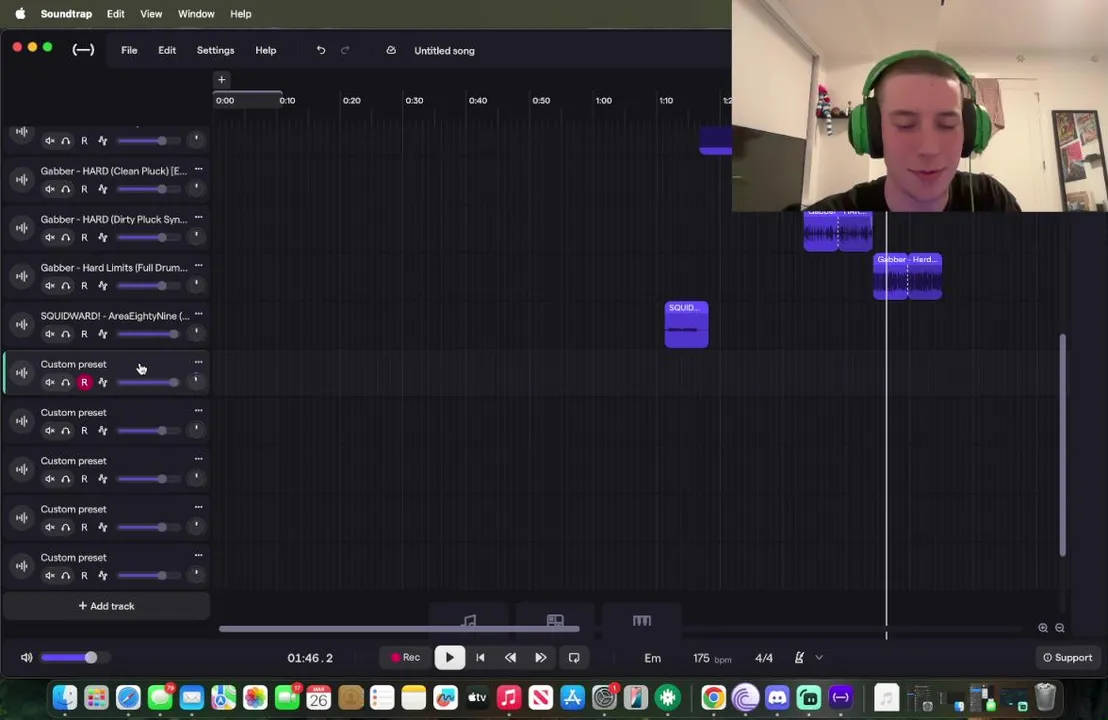Open the Settings menu

[216, 50]
